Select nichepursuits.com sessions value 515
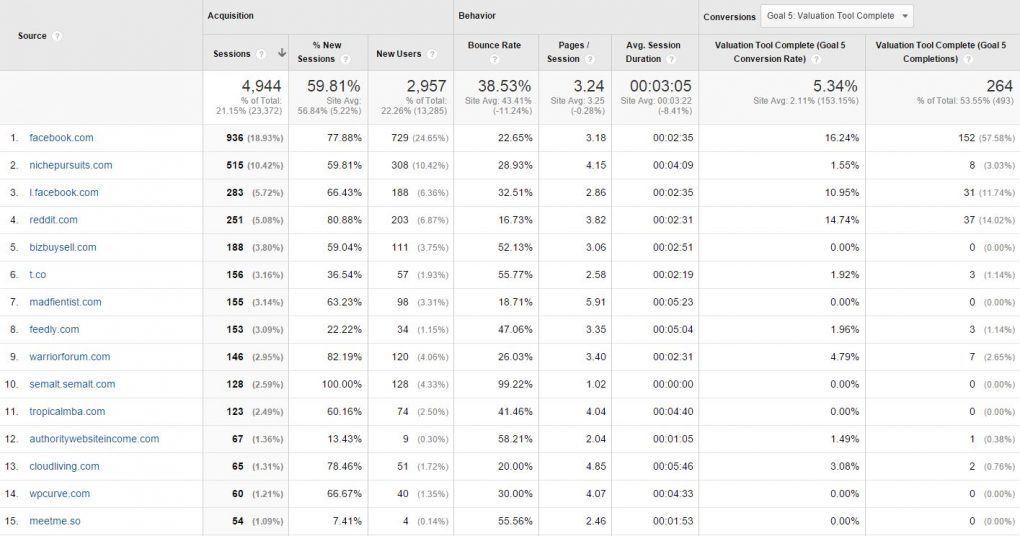This screenshot has width=1020, height=536. pyautogui.click(x=235, y=165)
